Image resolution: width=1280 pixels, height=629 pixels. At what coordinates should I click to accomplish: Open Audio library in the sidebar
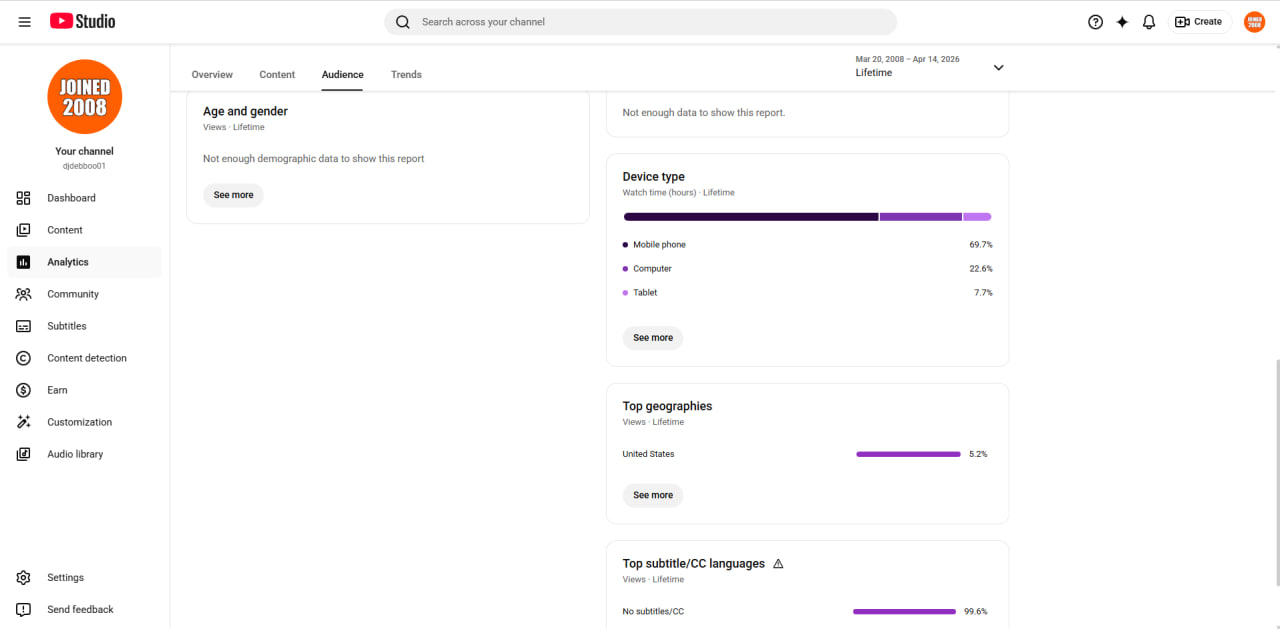[84, 454]
